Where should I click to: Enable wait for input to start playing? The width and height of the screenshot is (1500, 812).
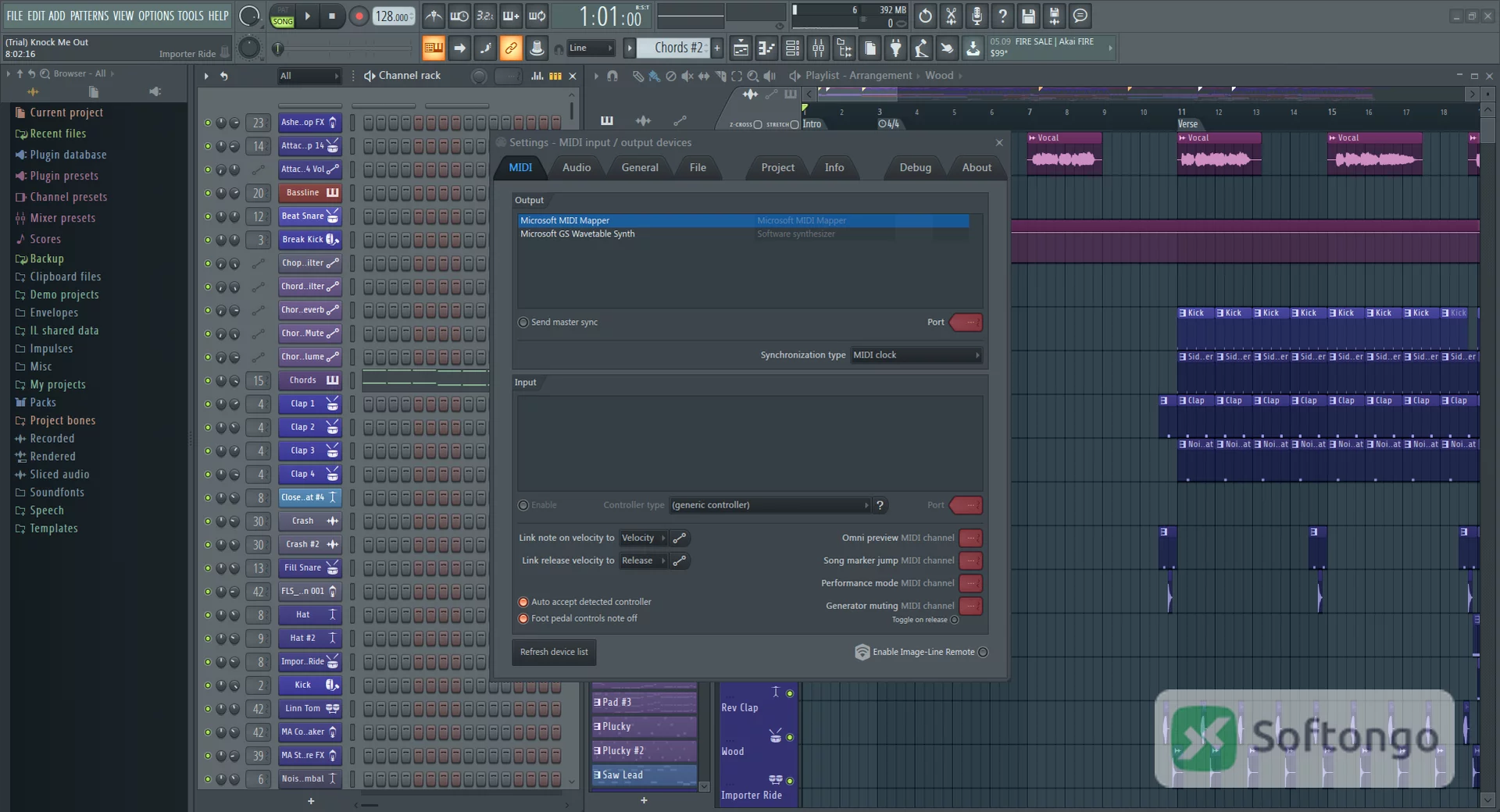[x=459, y=16]
